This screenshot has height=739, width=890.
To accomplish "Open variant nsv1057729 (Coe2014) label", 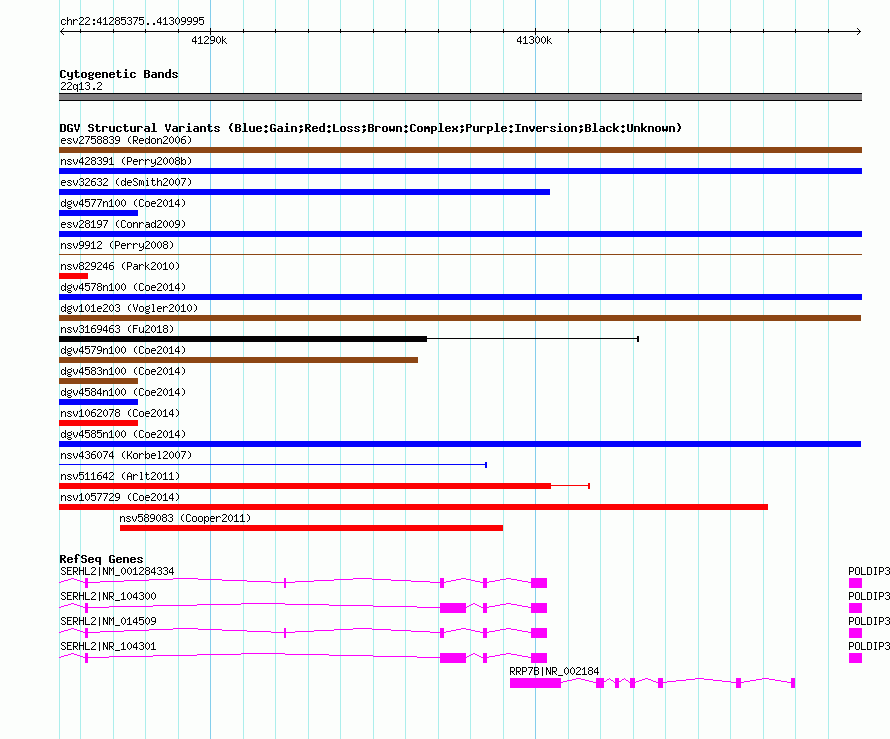I will (x=120, y=497).
